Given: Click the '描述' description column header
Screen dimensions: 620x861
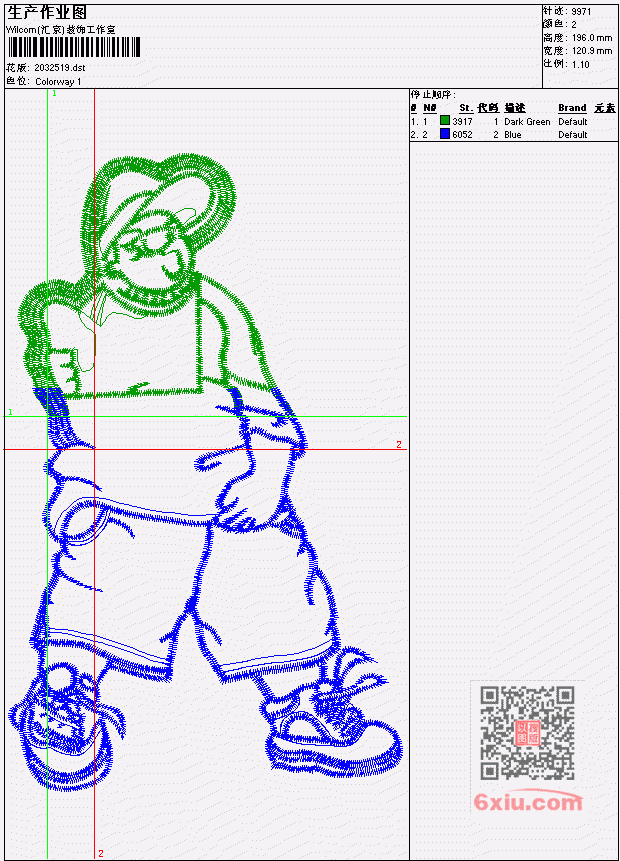Looking at the screenshot, I should (x=515, y=108).
